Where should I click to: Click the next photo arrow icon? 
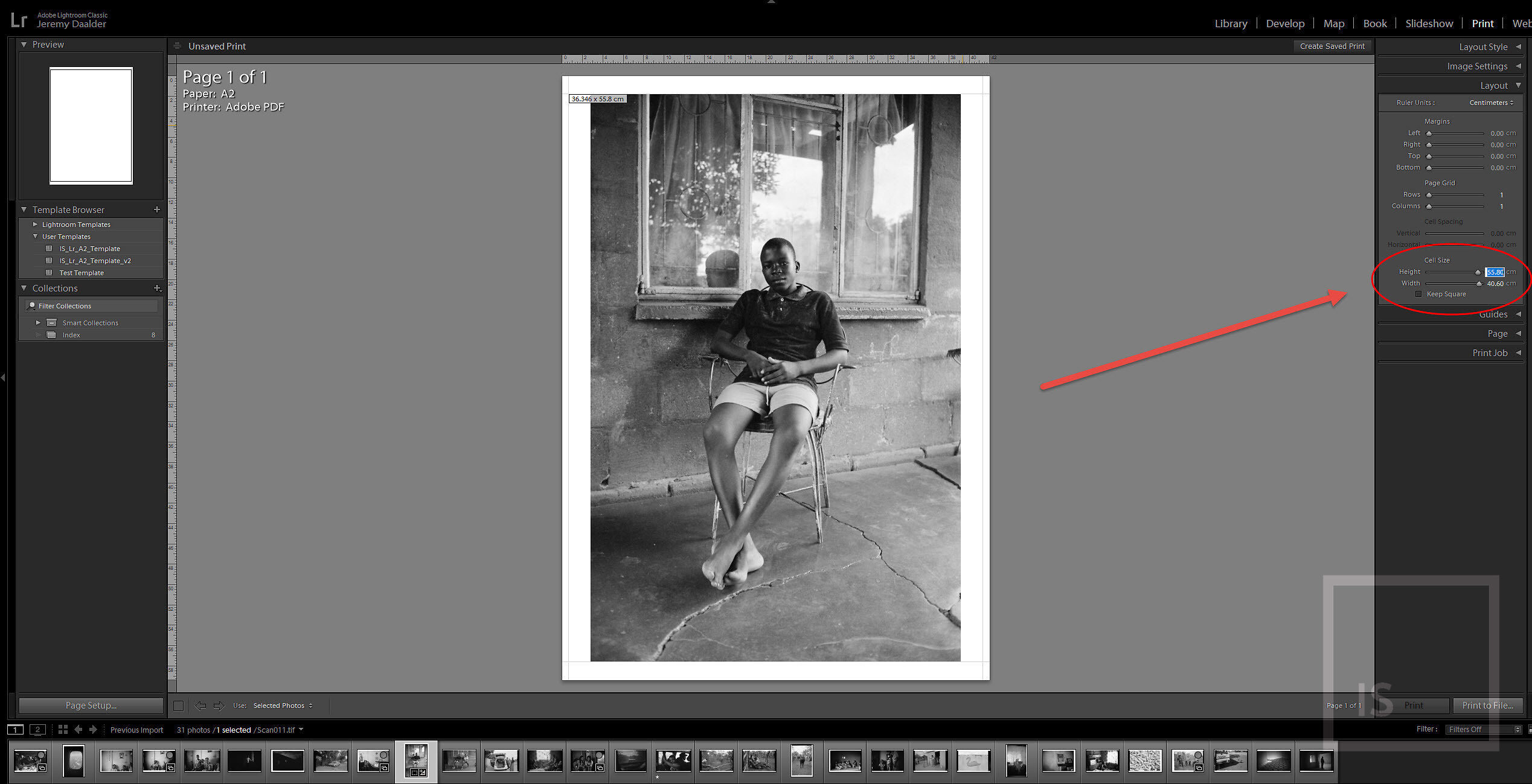point(93,729)
